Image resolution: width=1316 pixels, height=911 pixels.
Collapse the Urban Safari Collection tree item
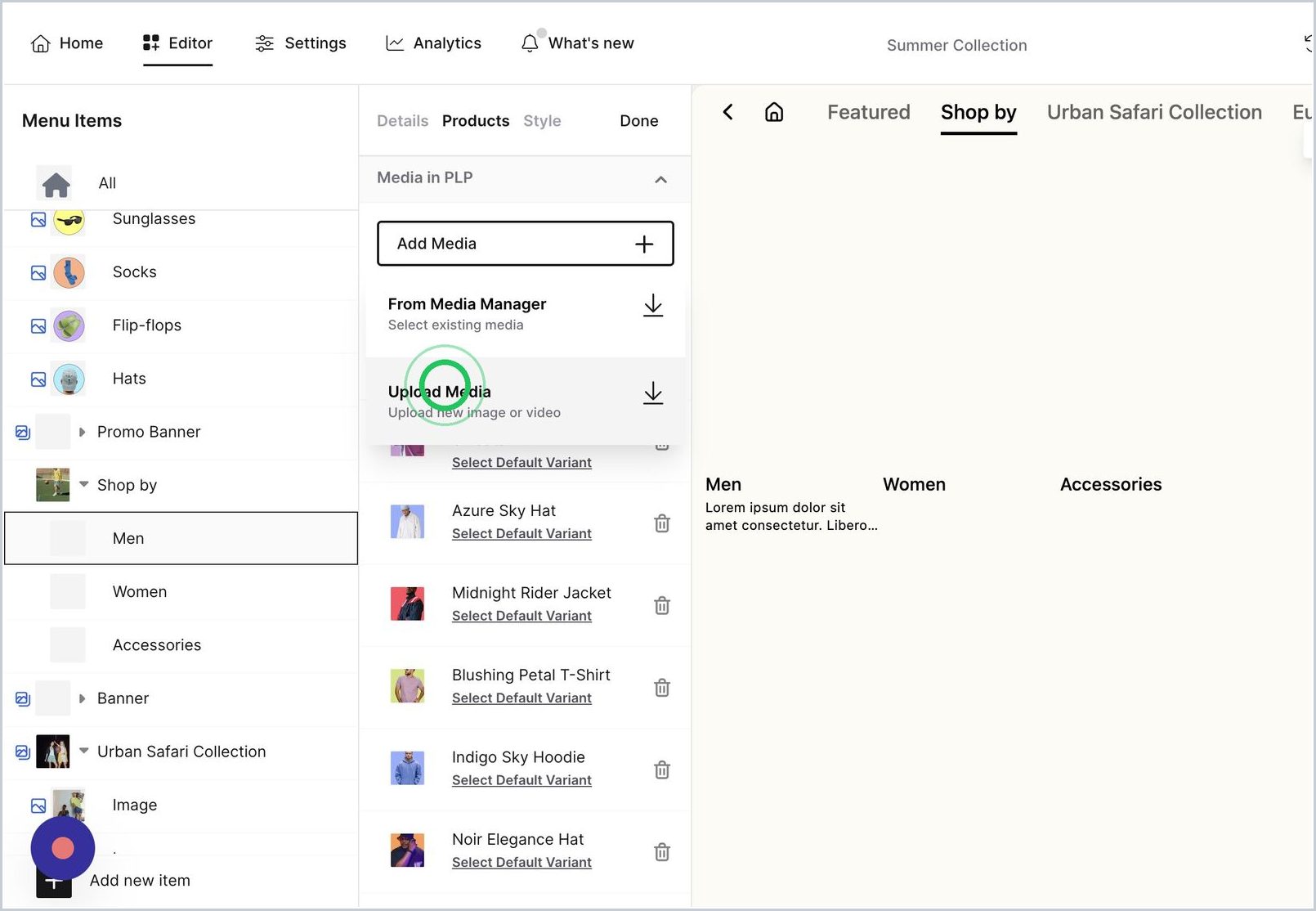83,750
